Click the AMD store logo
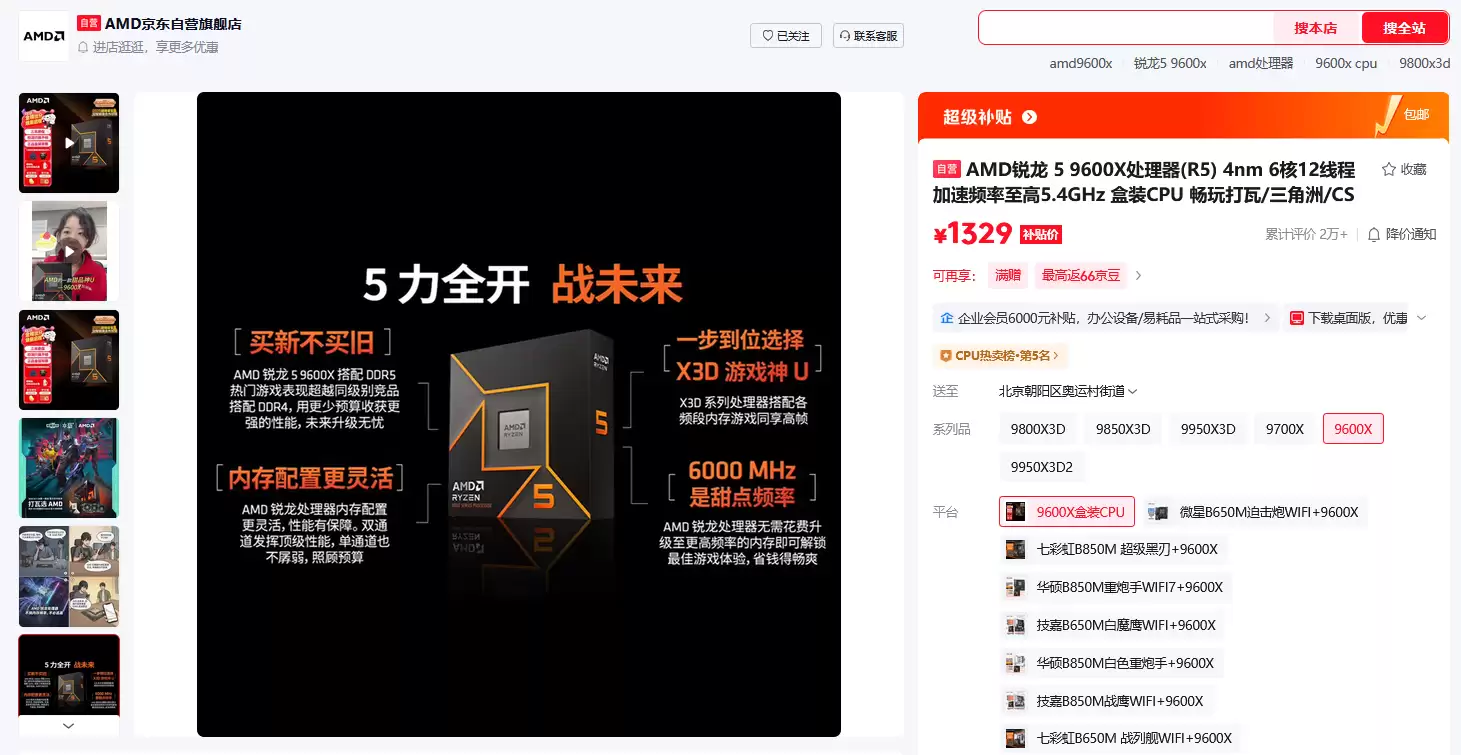This screenshot has height=755, width=1461. 44,36
